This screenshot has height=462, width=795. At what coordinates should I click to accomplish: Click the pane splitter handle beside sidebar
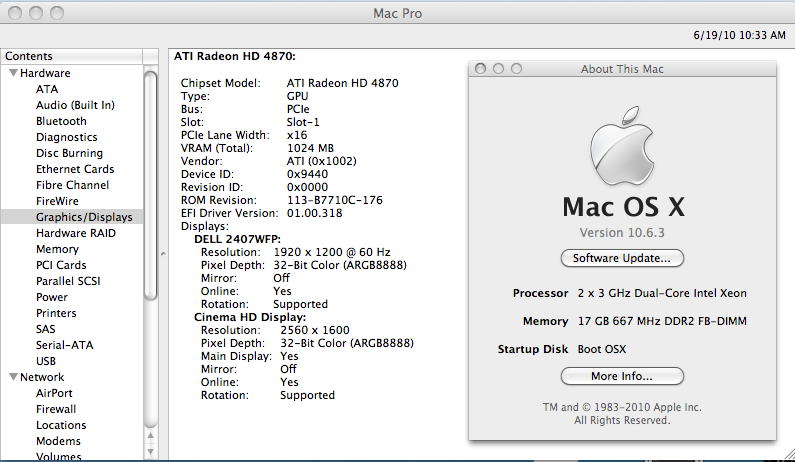(x=163, y=254)
